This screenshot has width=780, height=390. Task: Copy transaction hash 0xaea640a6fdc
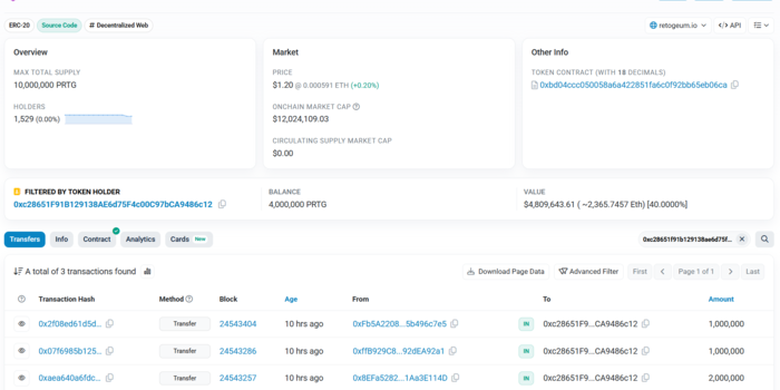click(x=109, y=378)
